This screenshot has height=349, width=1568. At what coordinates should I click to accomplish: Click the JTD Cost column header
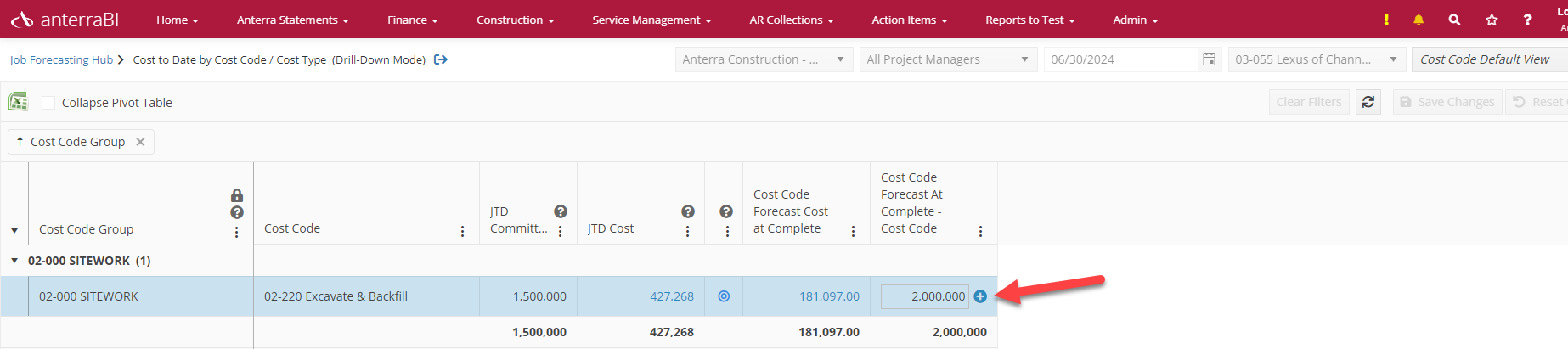point(611,228)
